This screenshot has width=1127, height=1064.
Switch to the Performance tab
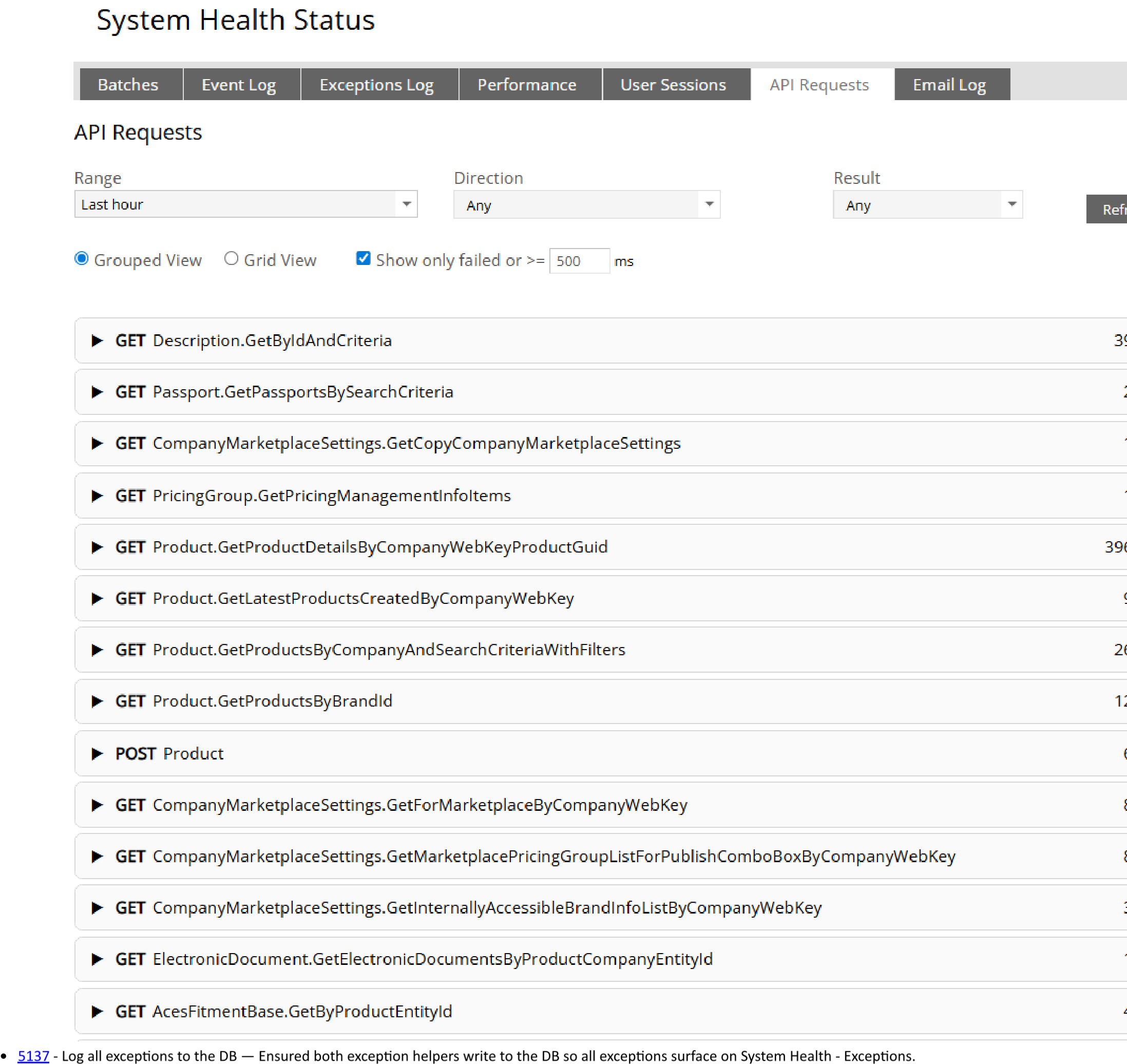coord(527,85)
